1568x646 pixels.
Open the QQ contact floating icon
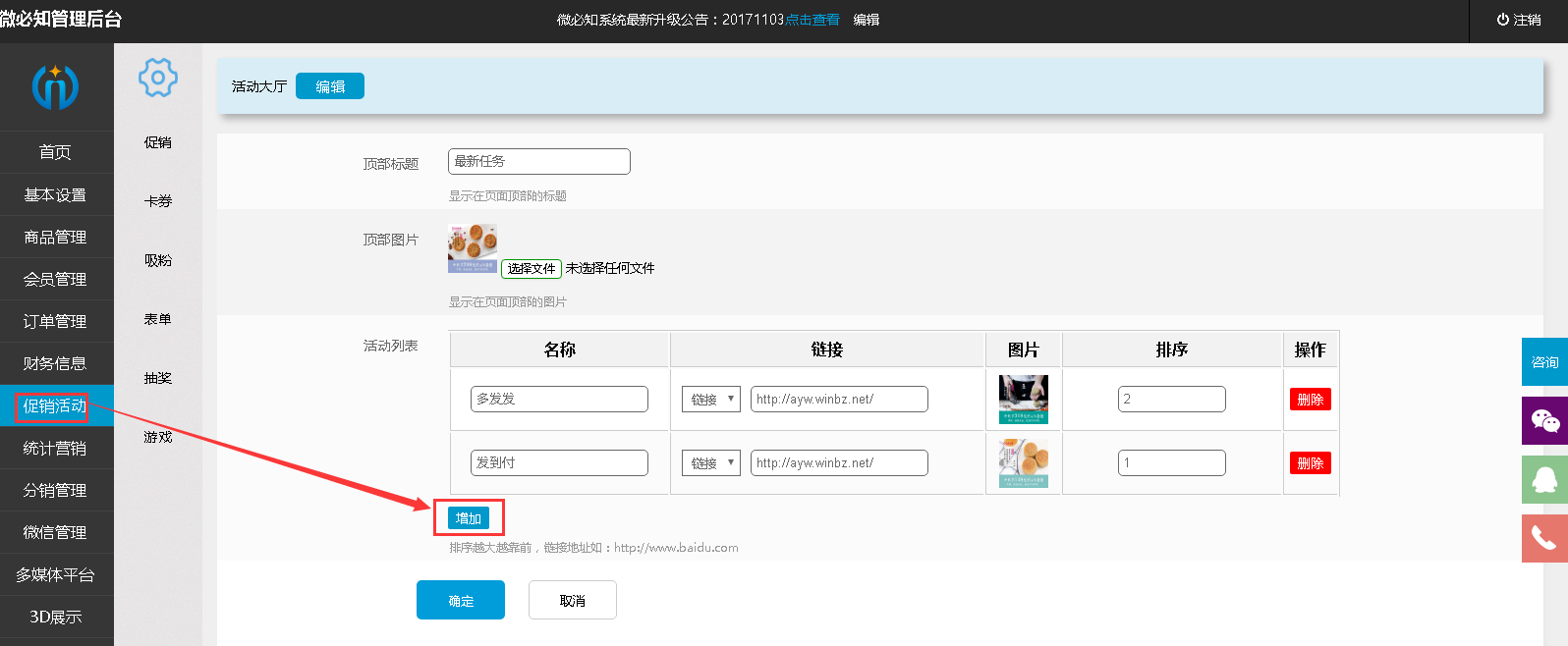click(x=1544, y=479)
